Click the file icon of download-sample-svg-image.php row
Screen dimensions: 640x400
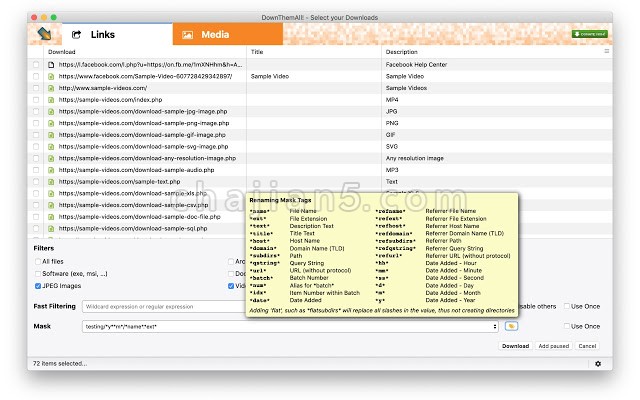point(51,147)
